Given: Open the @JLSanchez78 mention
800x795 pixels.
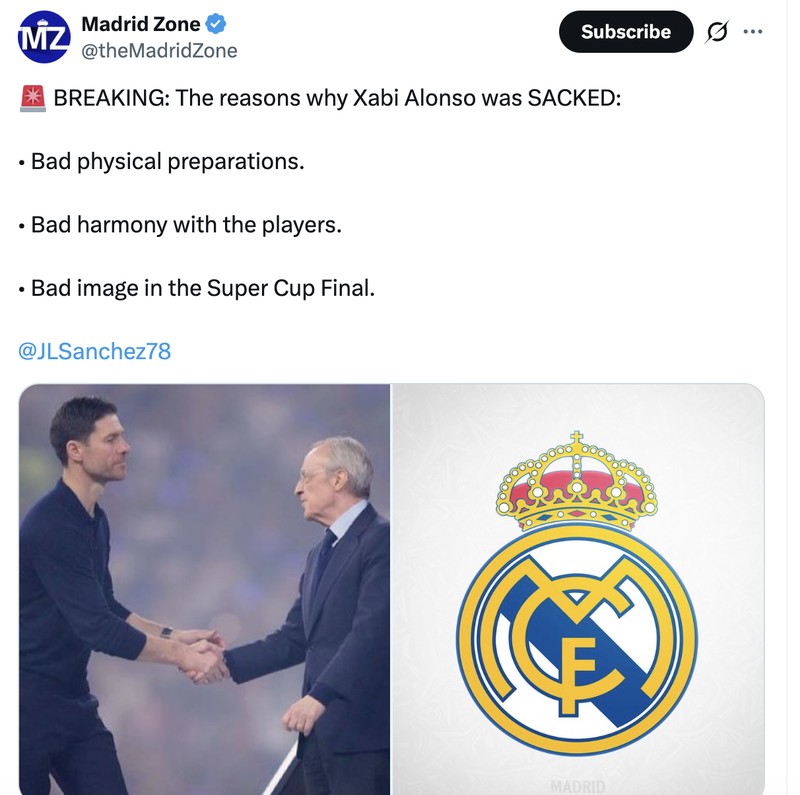Looking at the screenshot, I should (94, 351).
